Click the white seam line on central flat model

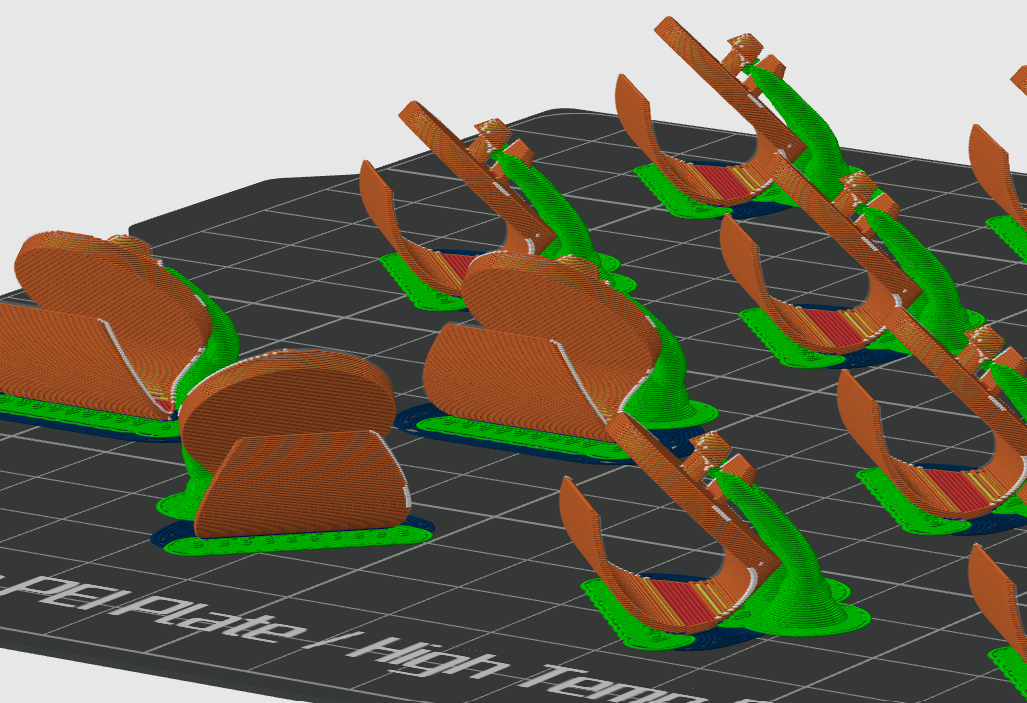pos(586,377)
